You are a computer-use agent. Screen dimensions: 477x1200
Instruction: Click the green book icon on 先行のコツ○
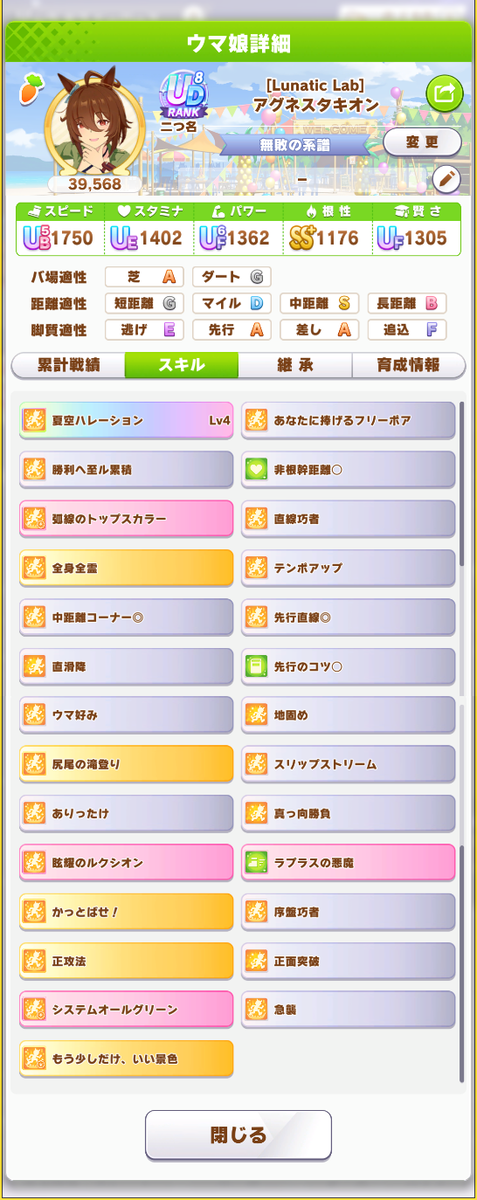(x=256, y=666)
